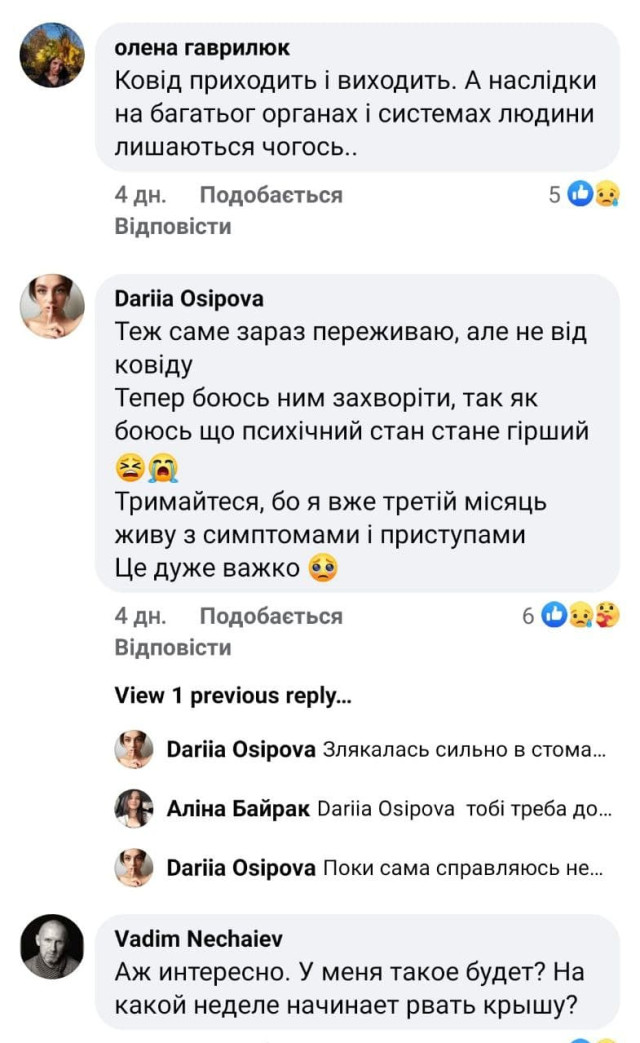Click the sad reaction icon on first comment

pos(607,194)
